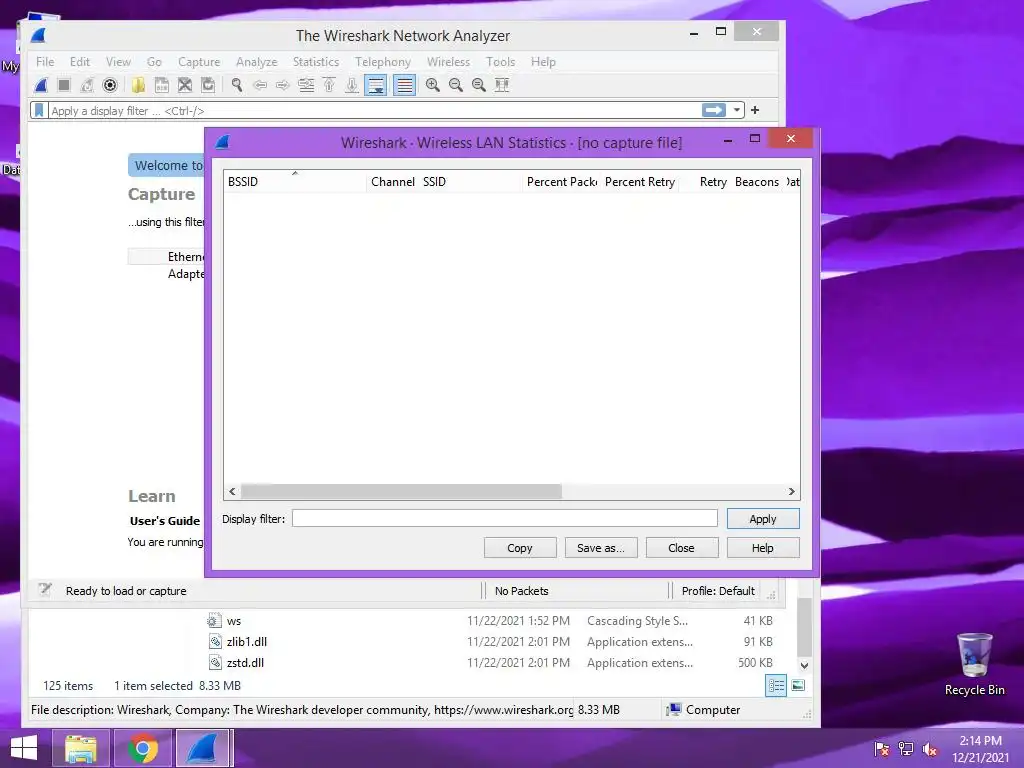Sort by the Beacons column header

click(x=757, y=182)
